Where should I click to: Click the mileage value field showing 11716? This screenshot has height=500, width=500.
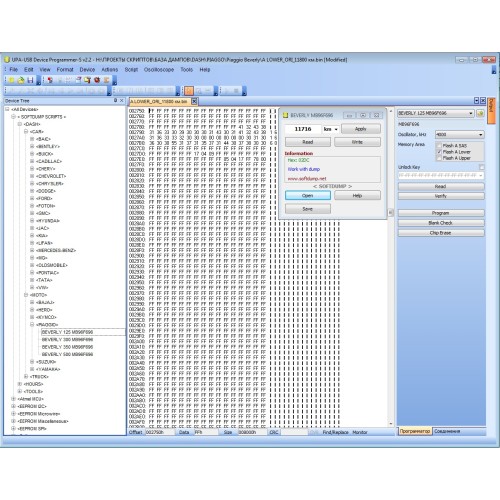(303, 129)
